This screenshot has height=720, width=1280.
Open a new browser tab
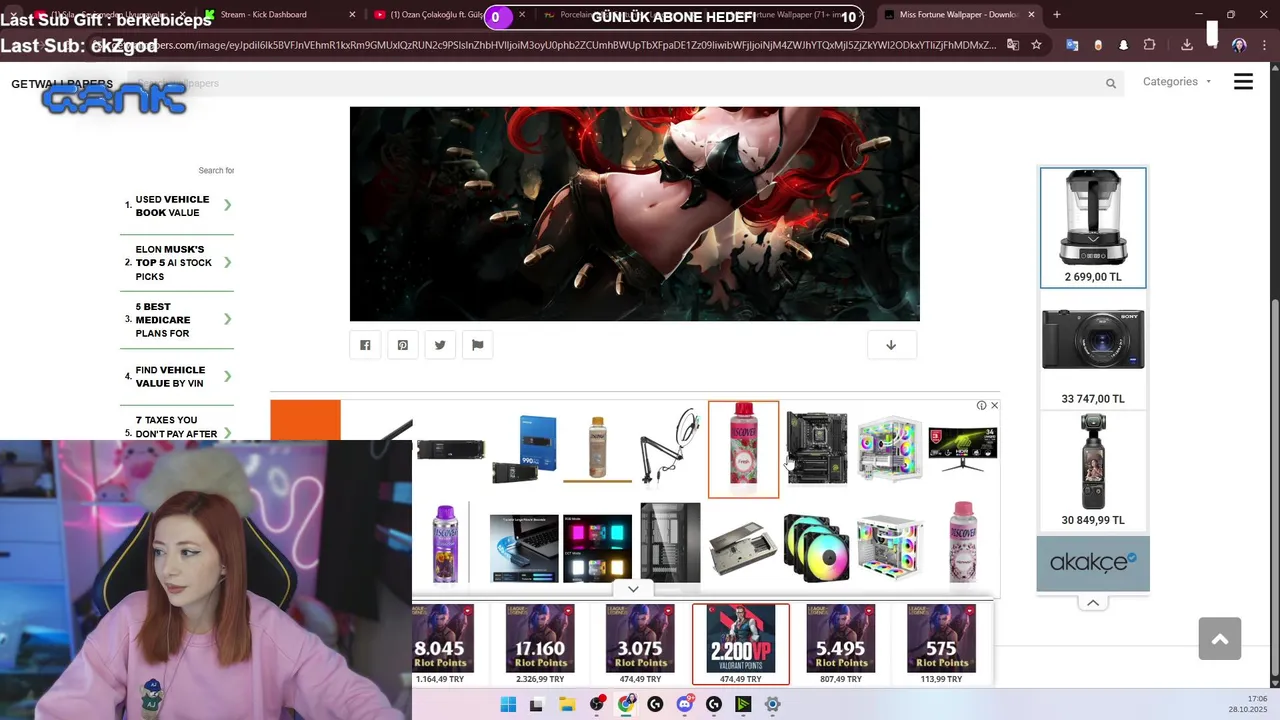coord(1057,15)
